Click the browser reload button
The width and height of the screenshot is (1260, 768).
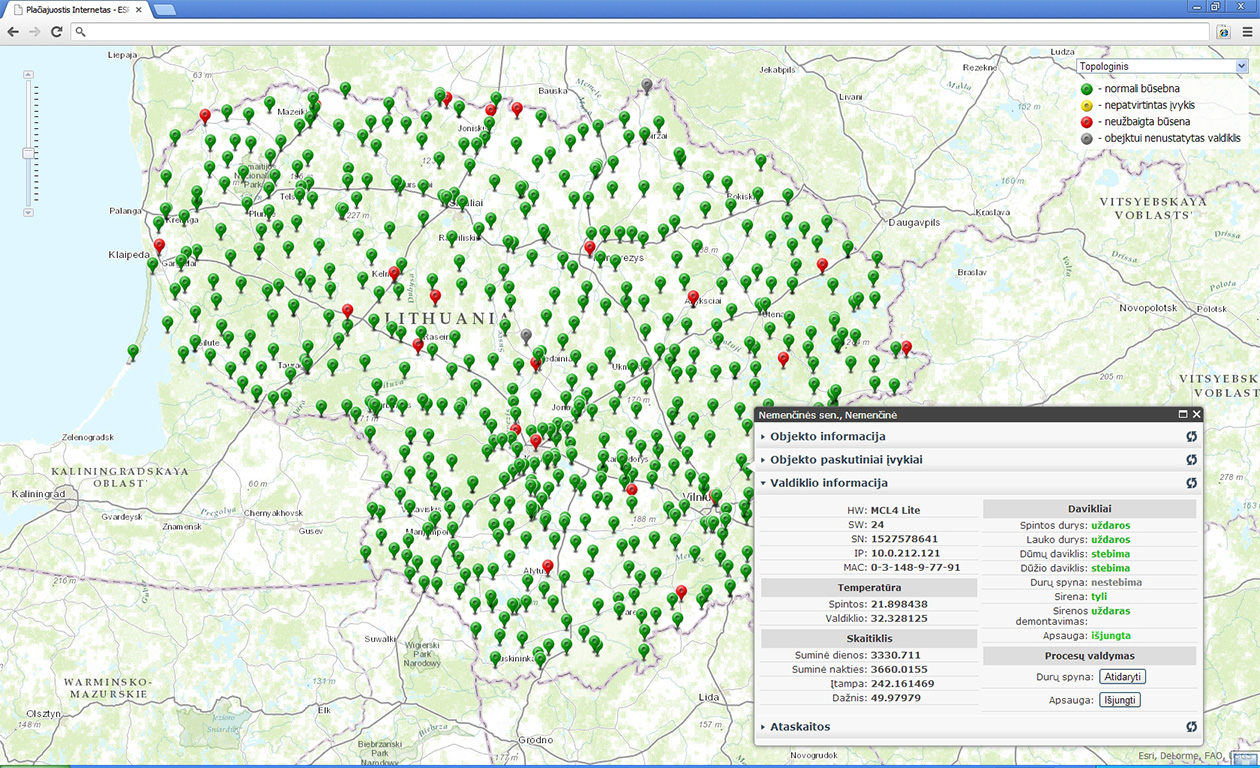57,32
